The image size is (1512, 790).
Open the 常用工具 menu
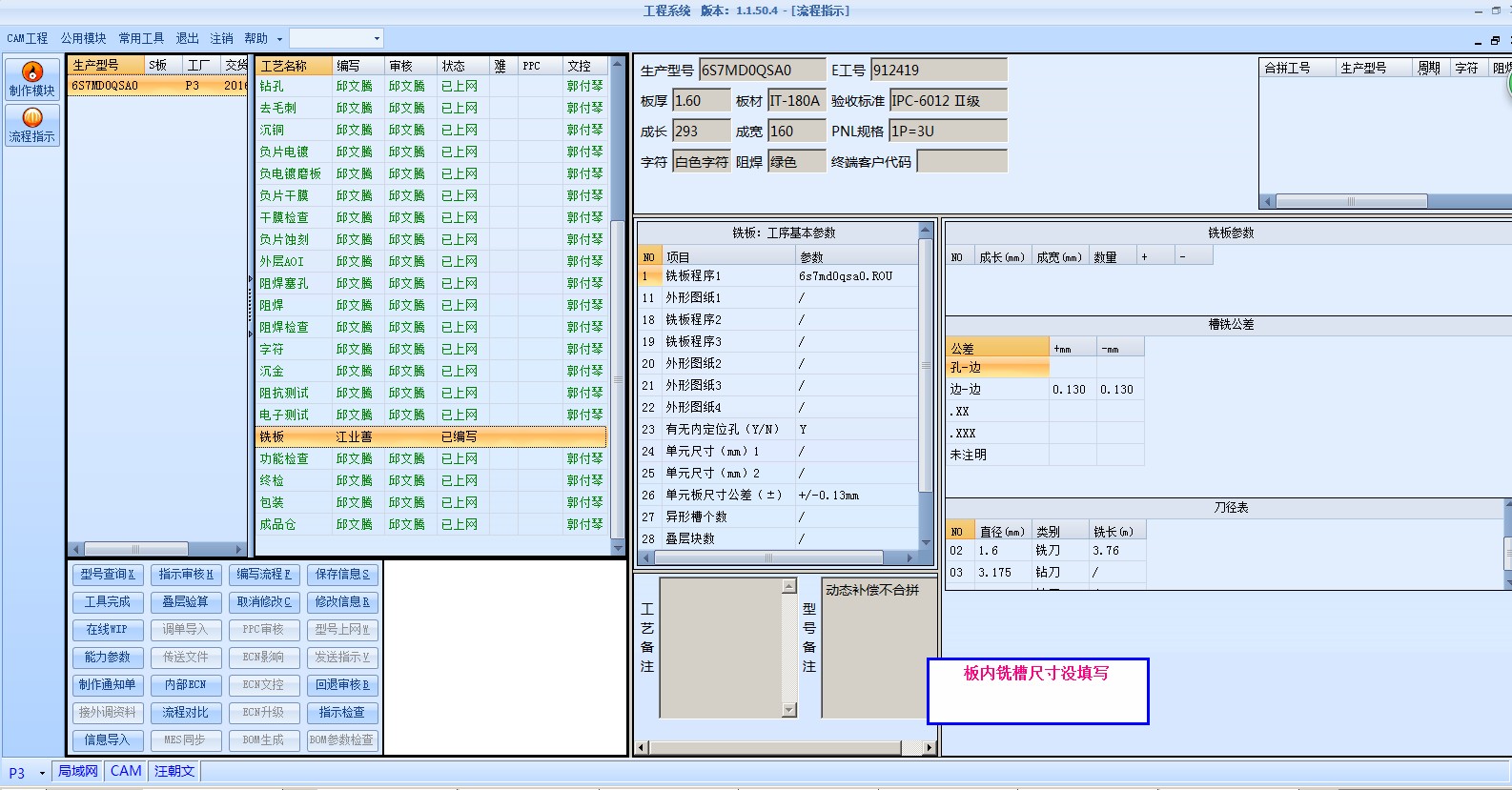pos(141,38)
